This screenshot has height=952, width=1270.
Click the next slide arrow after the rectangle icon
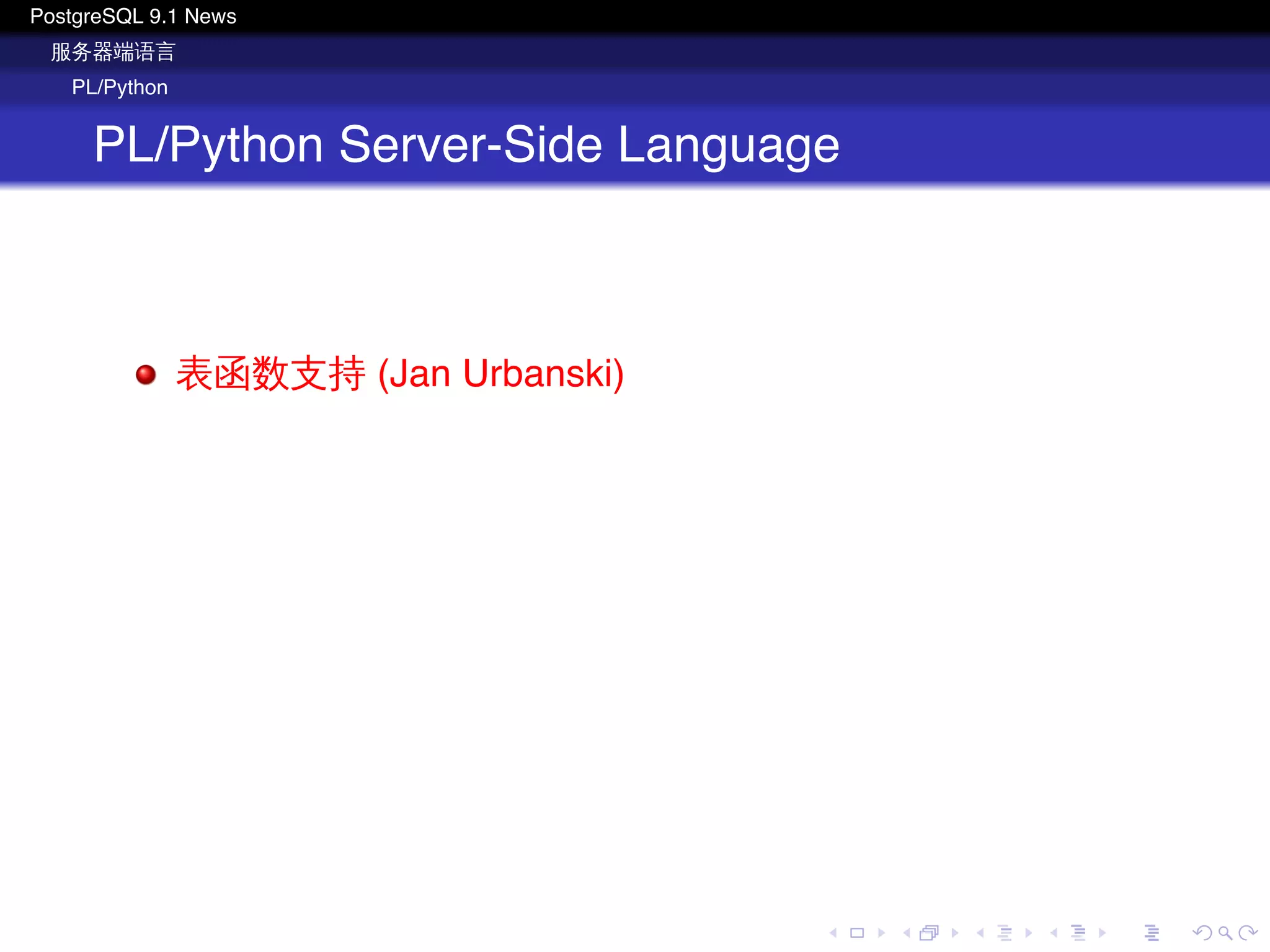[x=881, y=932]
